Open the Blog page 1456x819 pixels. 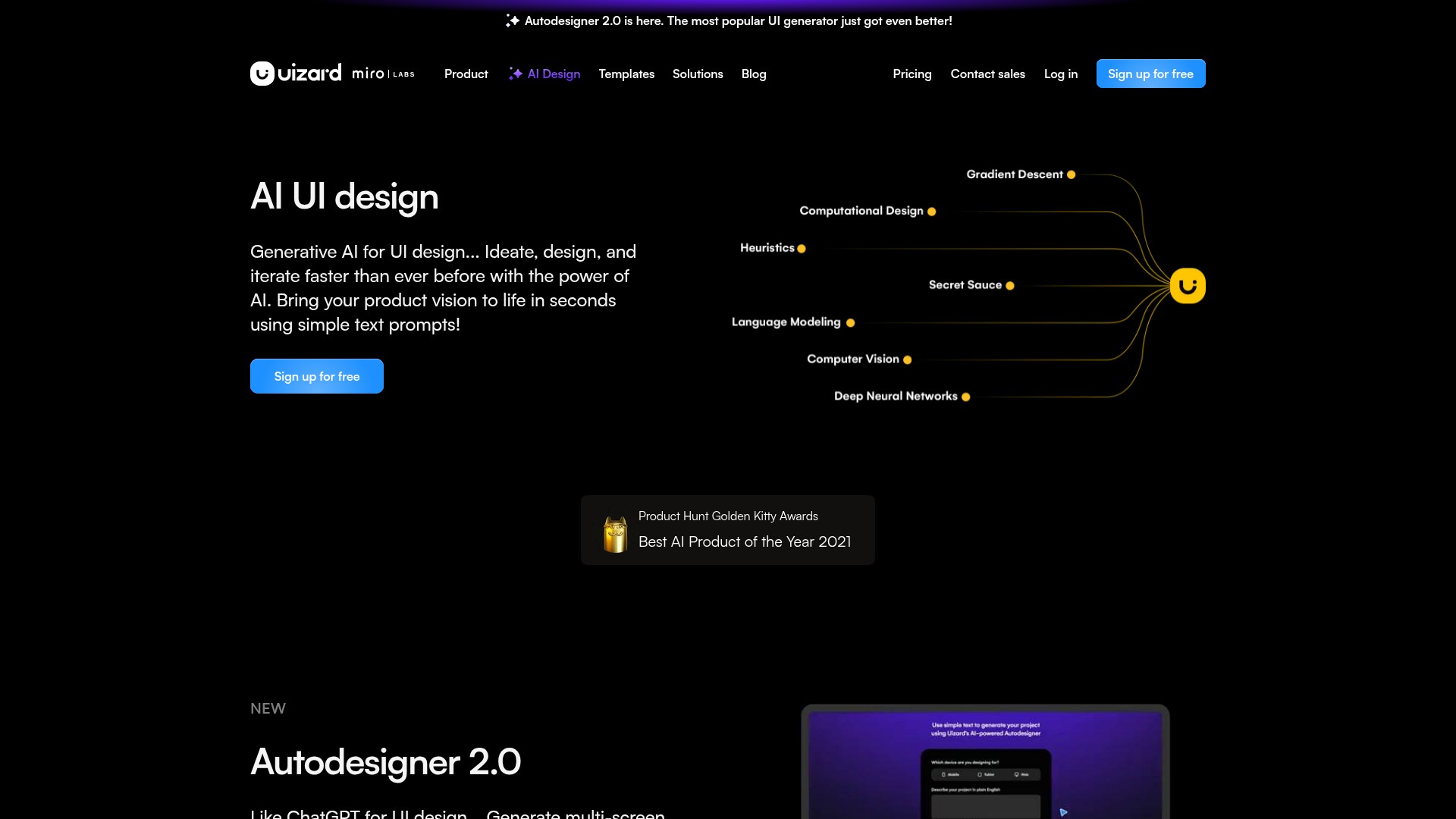pos(754,74)
